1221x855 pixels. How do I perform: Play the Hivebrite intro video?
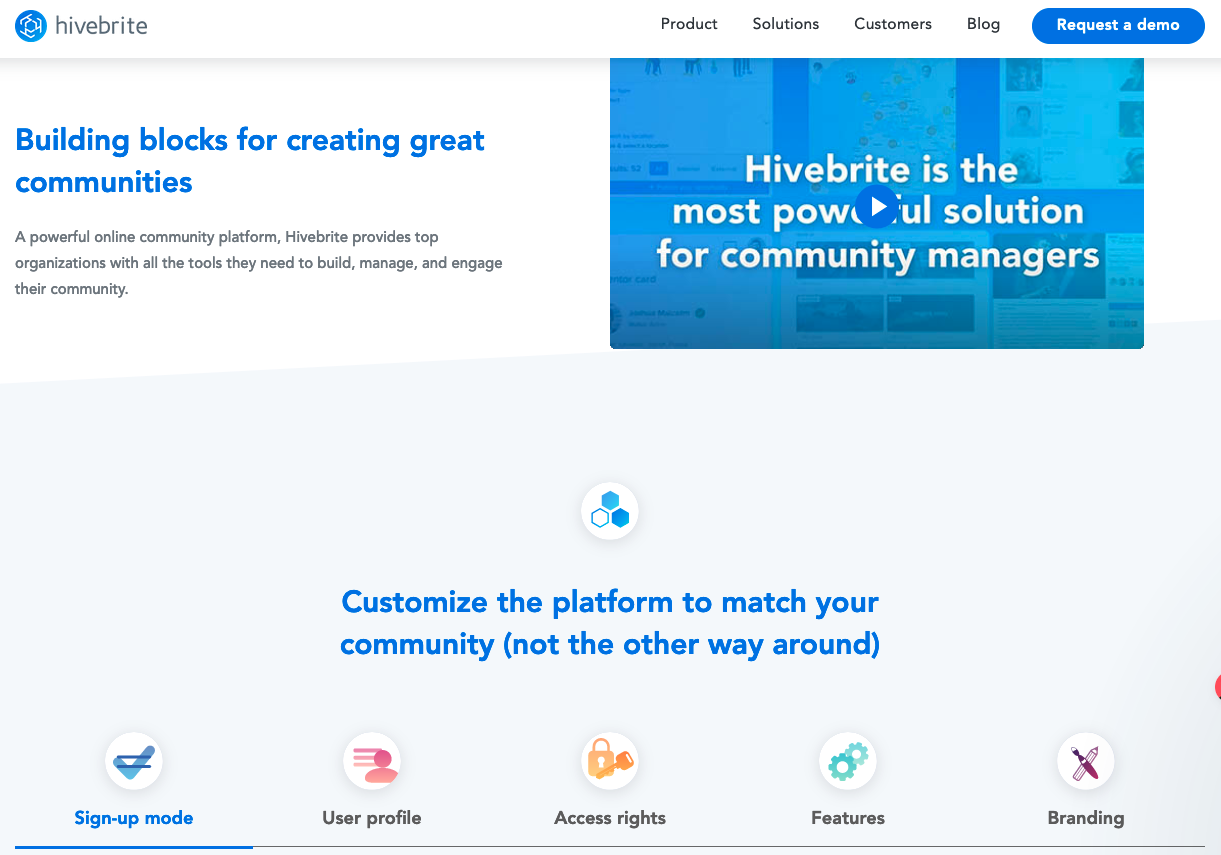click(877, 206)
